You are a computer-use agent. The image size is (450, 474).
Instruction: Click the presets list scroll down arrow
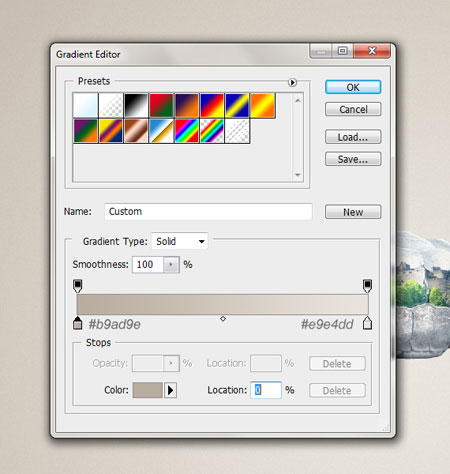coord(298,175)
